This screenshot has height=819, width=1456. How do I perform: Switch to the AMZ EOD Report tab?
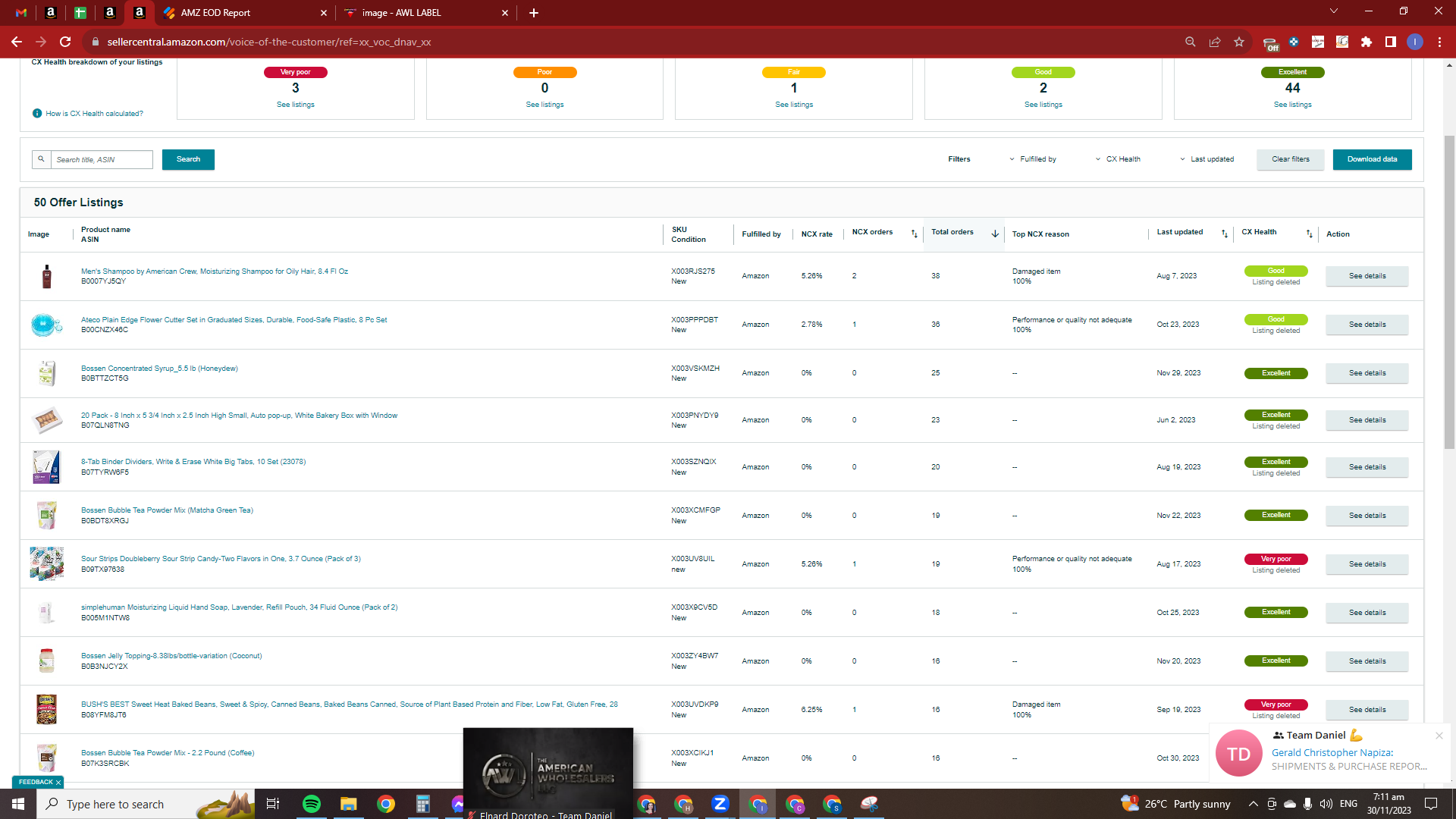(x=245, y=13)
